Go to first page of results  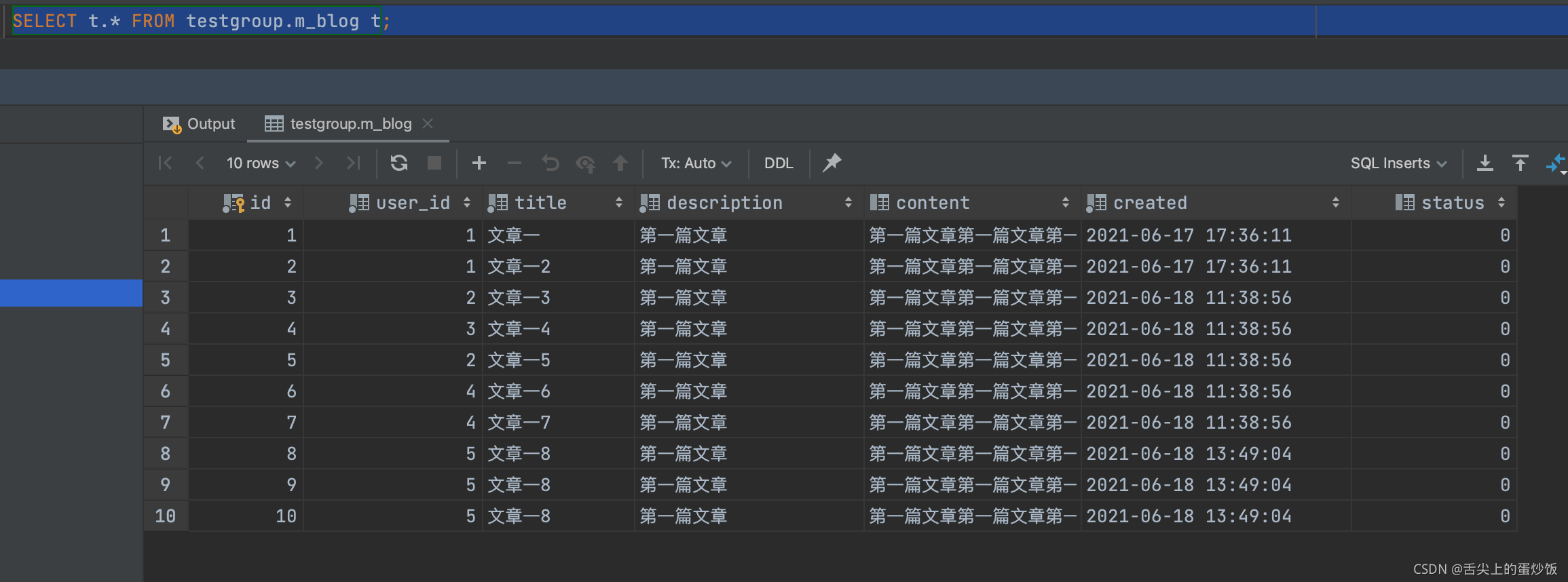[165, 163]
